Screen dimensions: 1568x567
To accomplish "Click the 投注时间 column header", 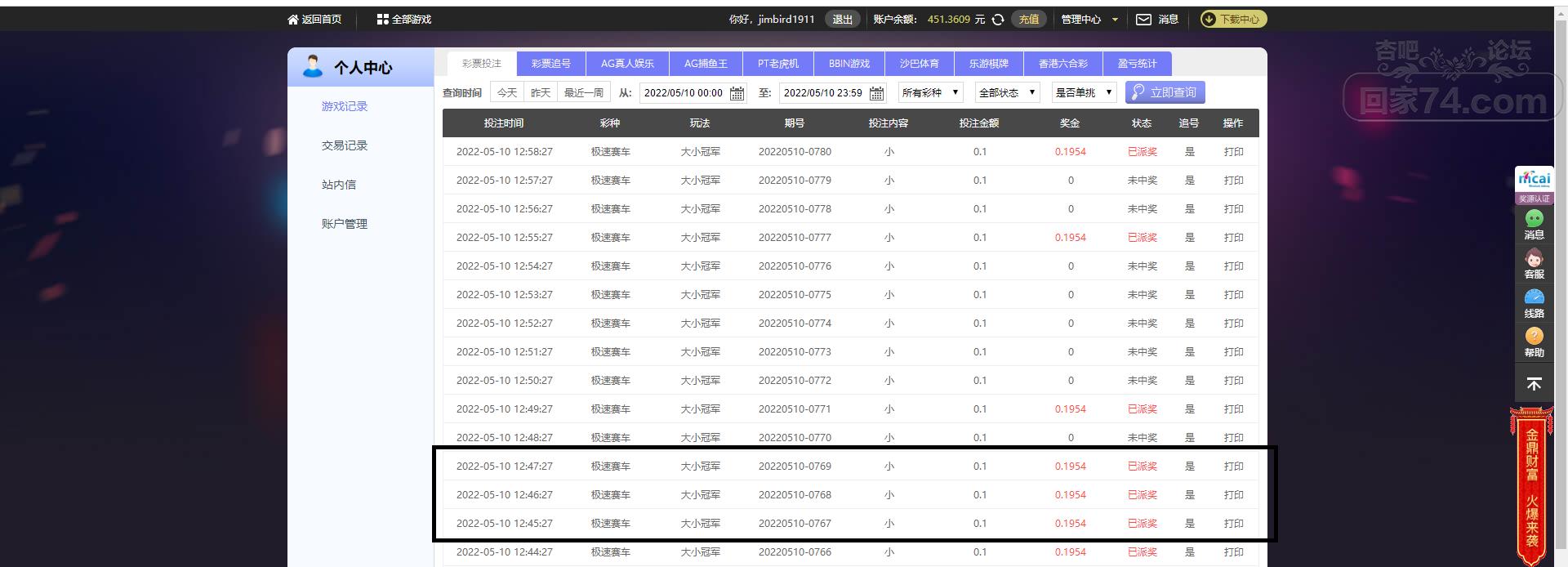I will coord(504,123).
